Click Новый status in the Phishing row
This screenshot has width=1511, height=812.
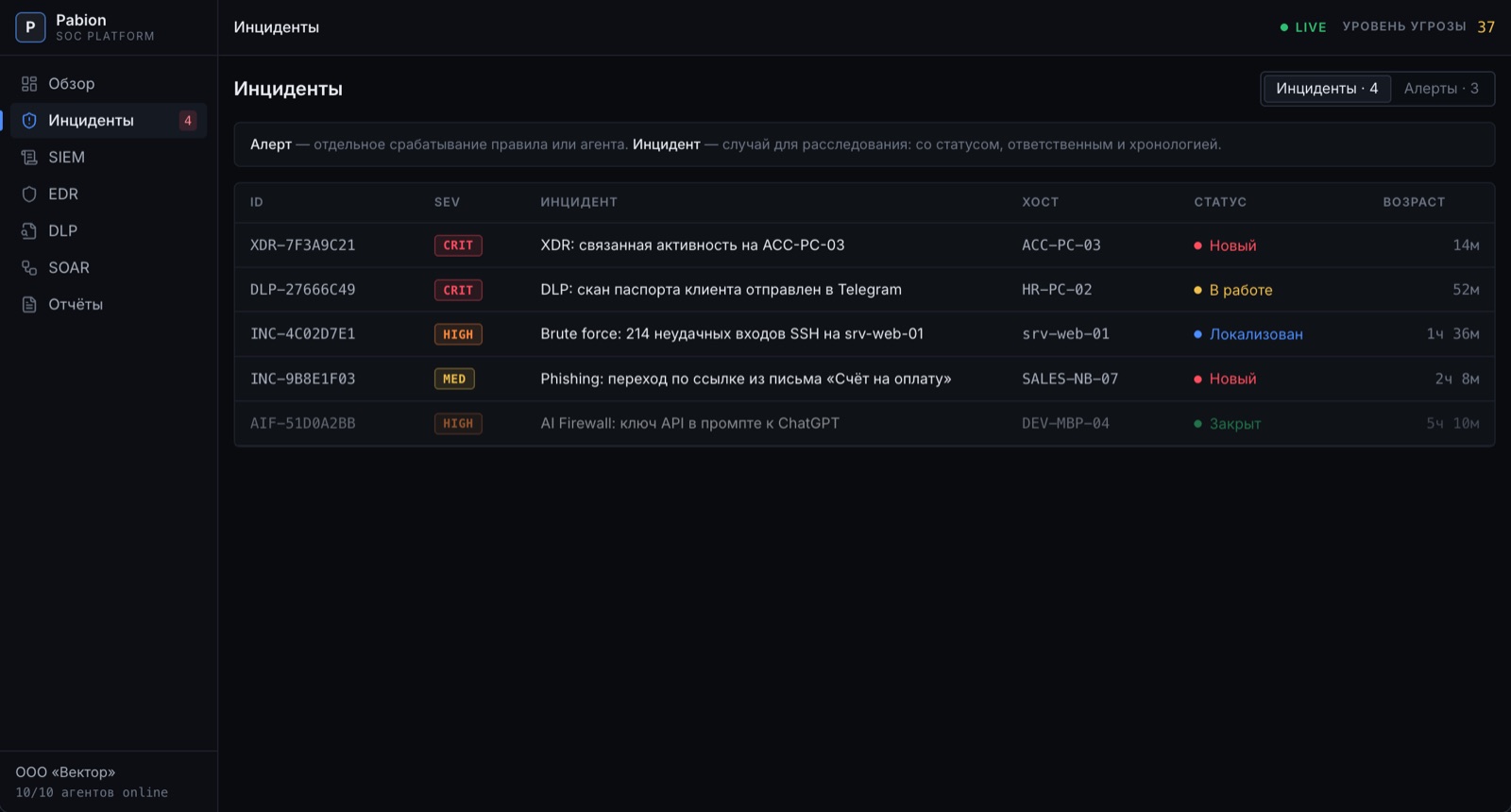tap(1225, 379)
